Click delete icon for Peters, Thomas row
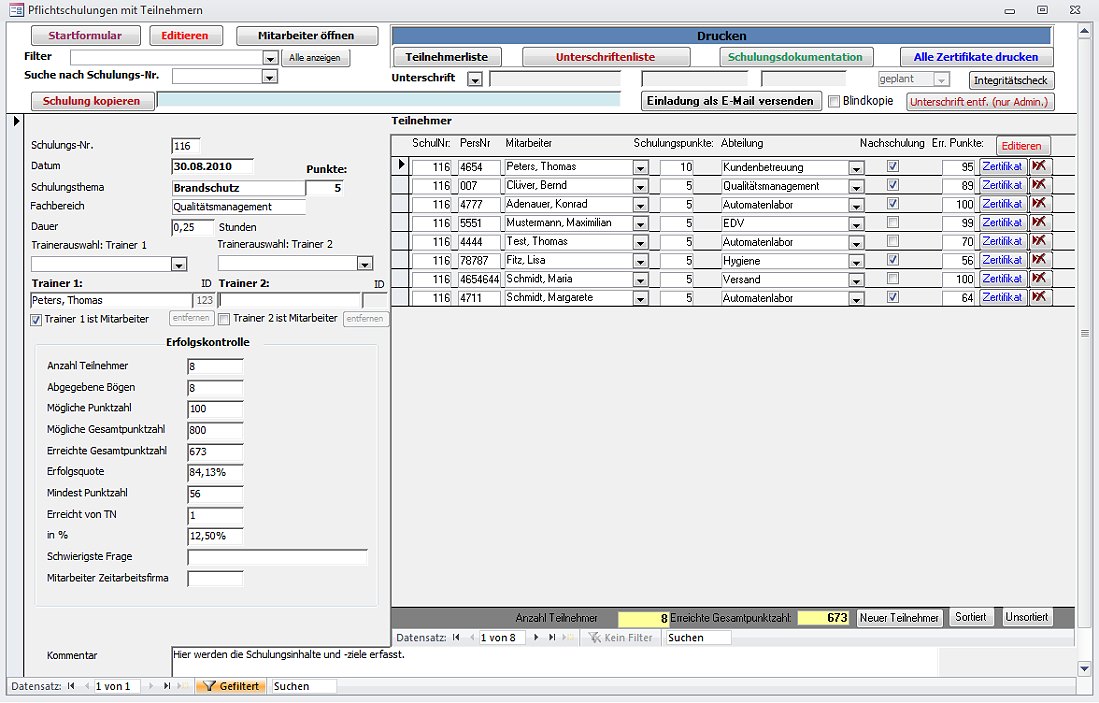1099x703 pixels. pos(1040,167)
